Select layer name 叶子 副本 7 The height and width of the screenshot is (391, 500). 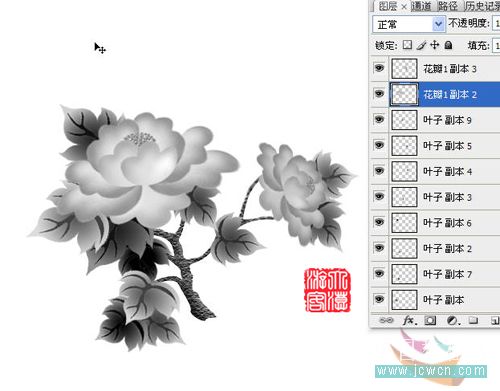pos(447,274)
